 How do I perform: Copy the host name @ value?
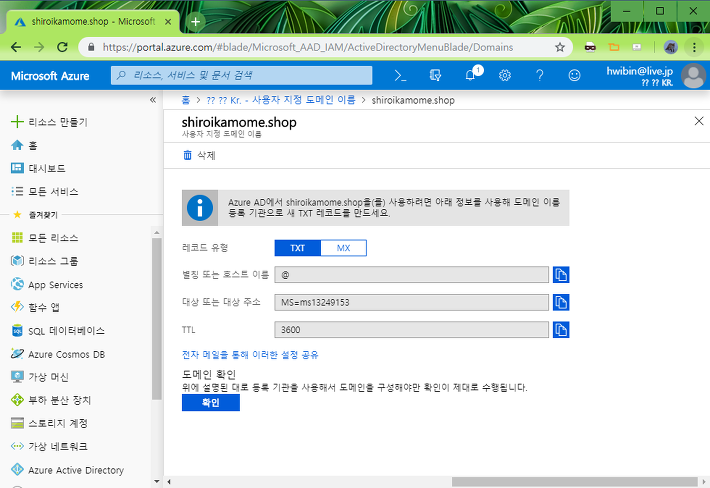pos(561,275)
